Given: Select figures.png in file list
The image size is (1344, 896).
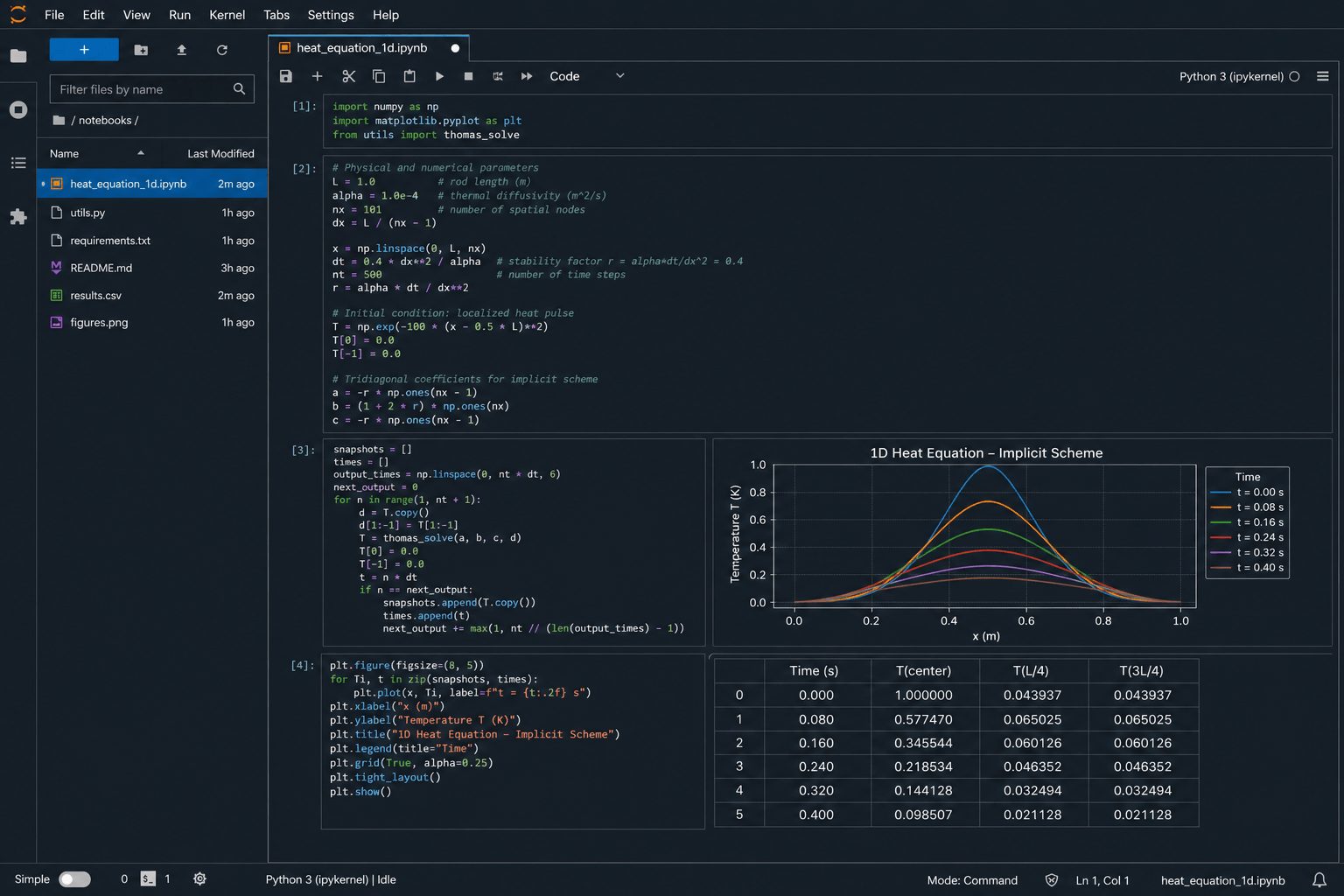Looking at the screenshot, I should [x=152, y=323].
